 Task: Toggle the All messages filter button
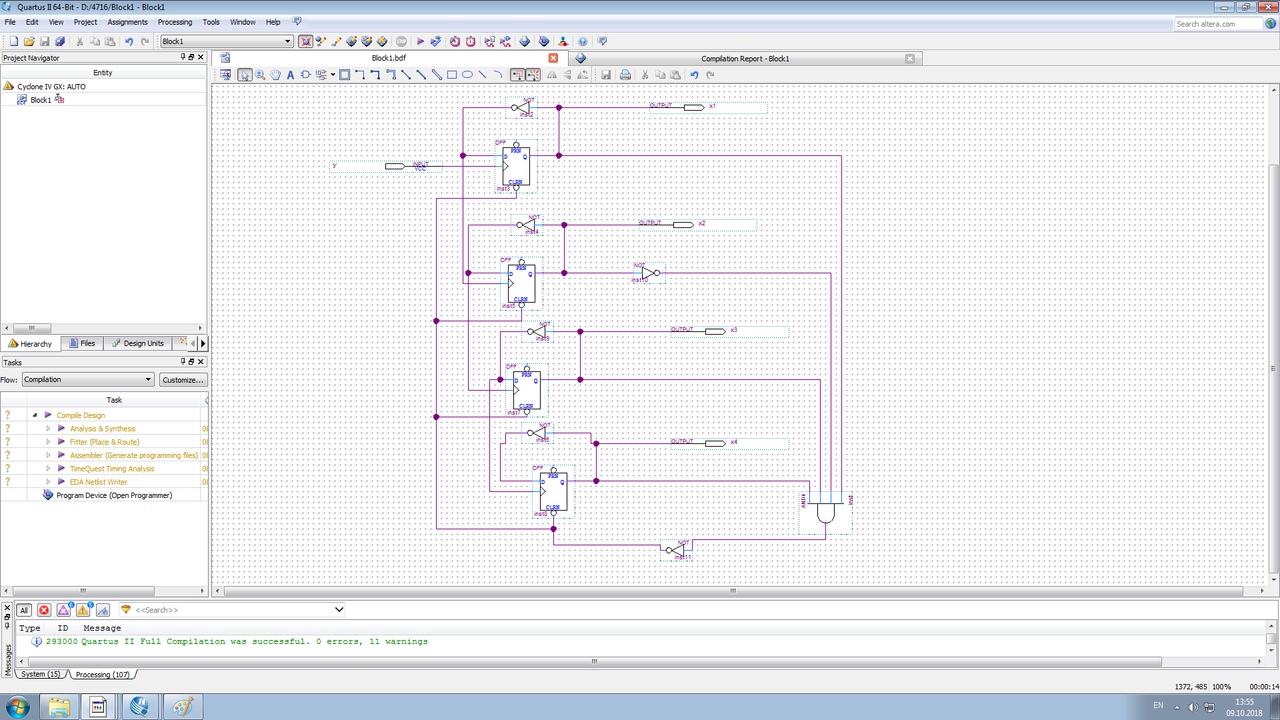(24, 610)
